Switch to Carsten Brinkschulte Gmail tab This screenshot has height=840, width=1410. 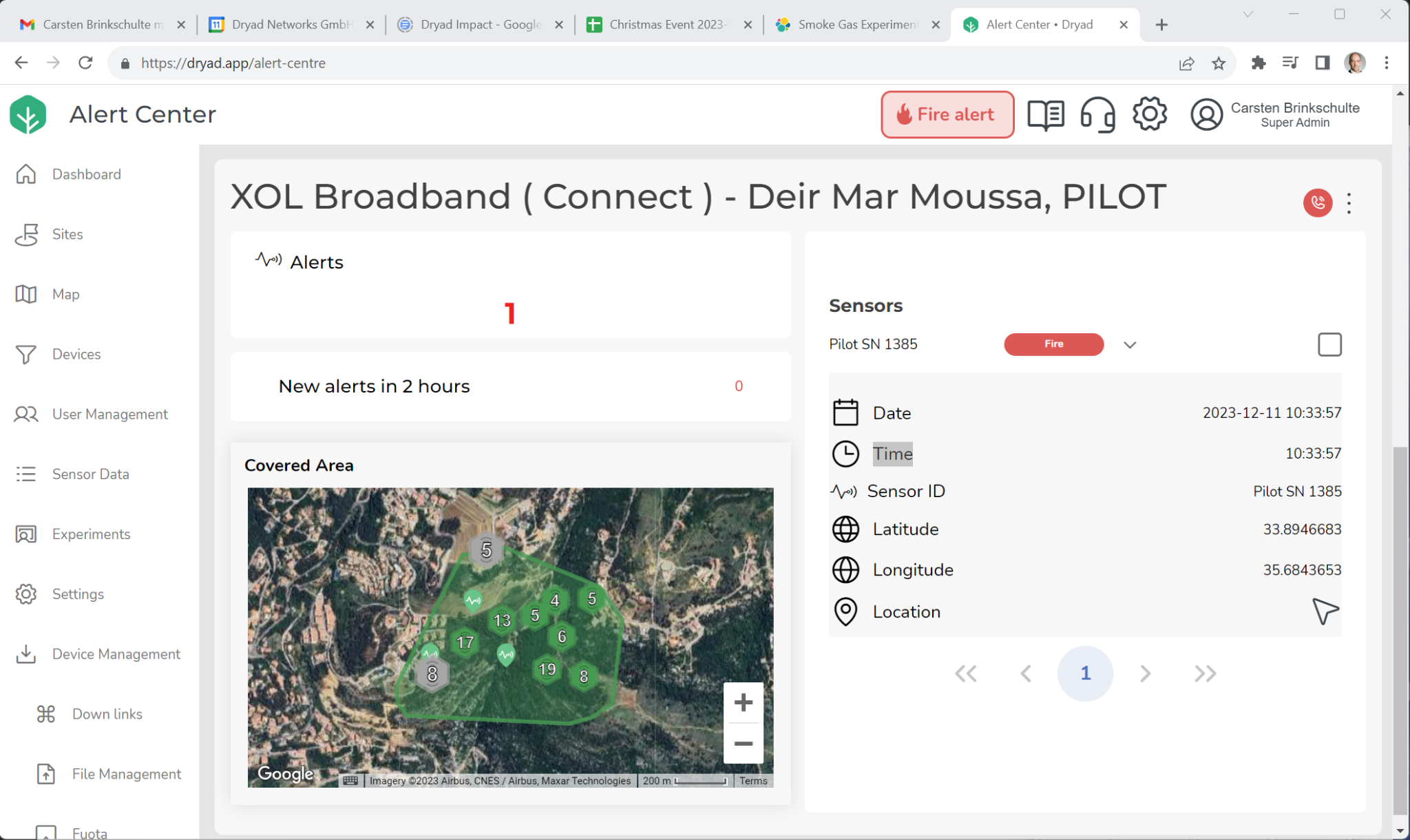pyautogui.click(x=103, y=25)
